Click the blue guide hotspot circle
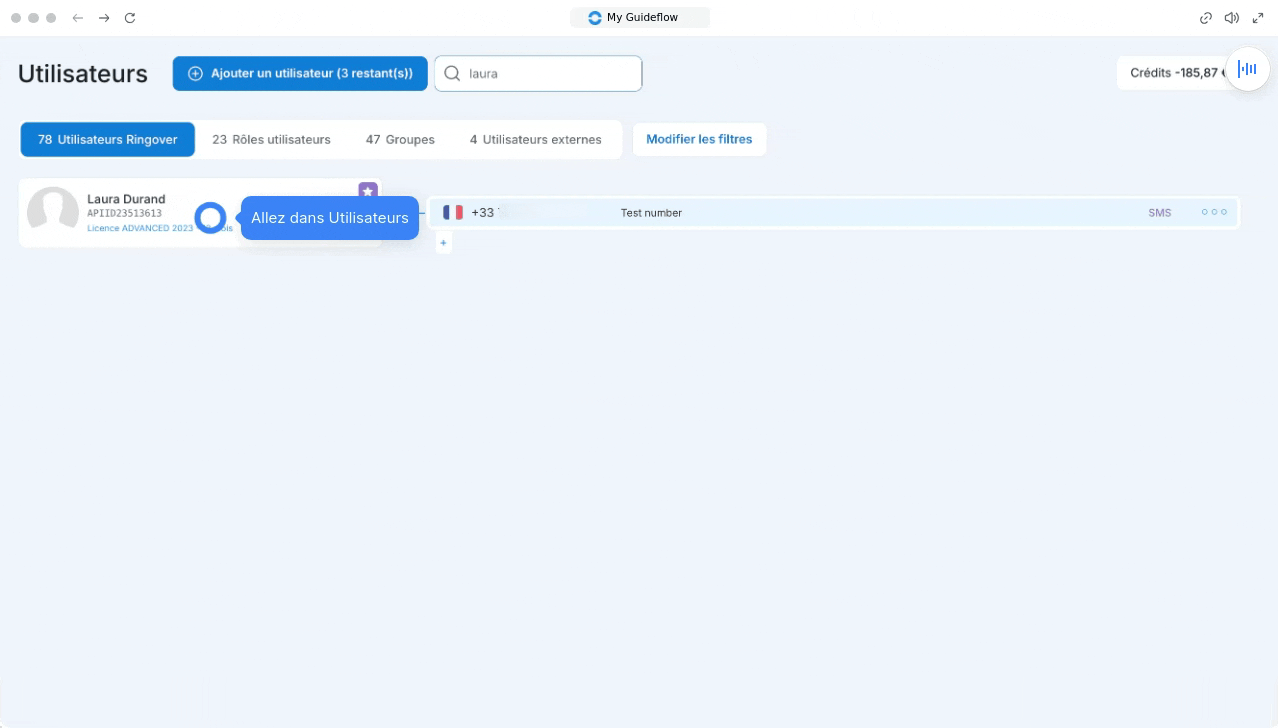Viewport: 1278px width, 728px height. [210, 218]
